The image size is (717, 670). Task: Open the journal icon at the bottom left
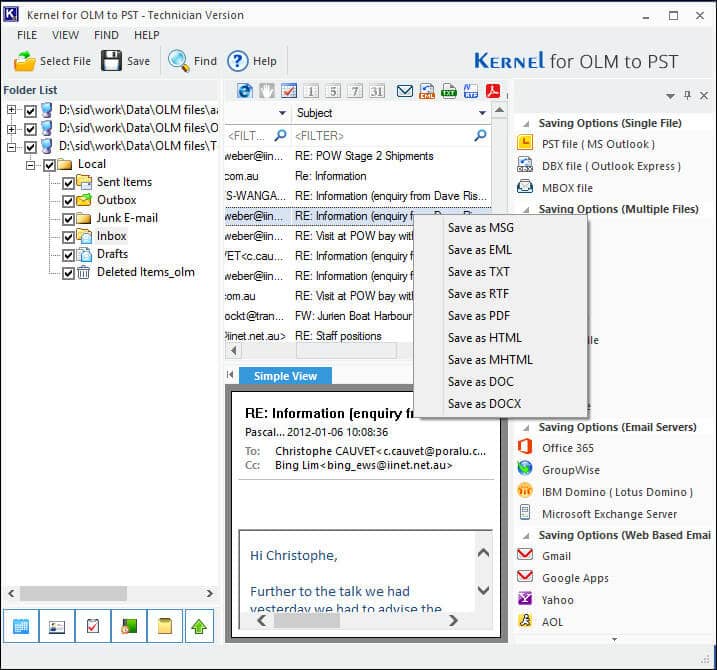click(x=129, y=626)
